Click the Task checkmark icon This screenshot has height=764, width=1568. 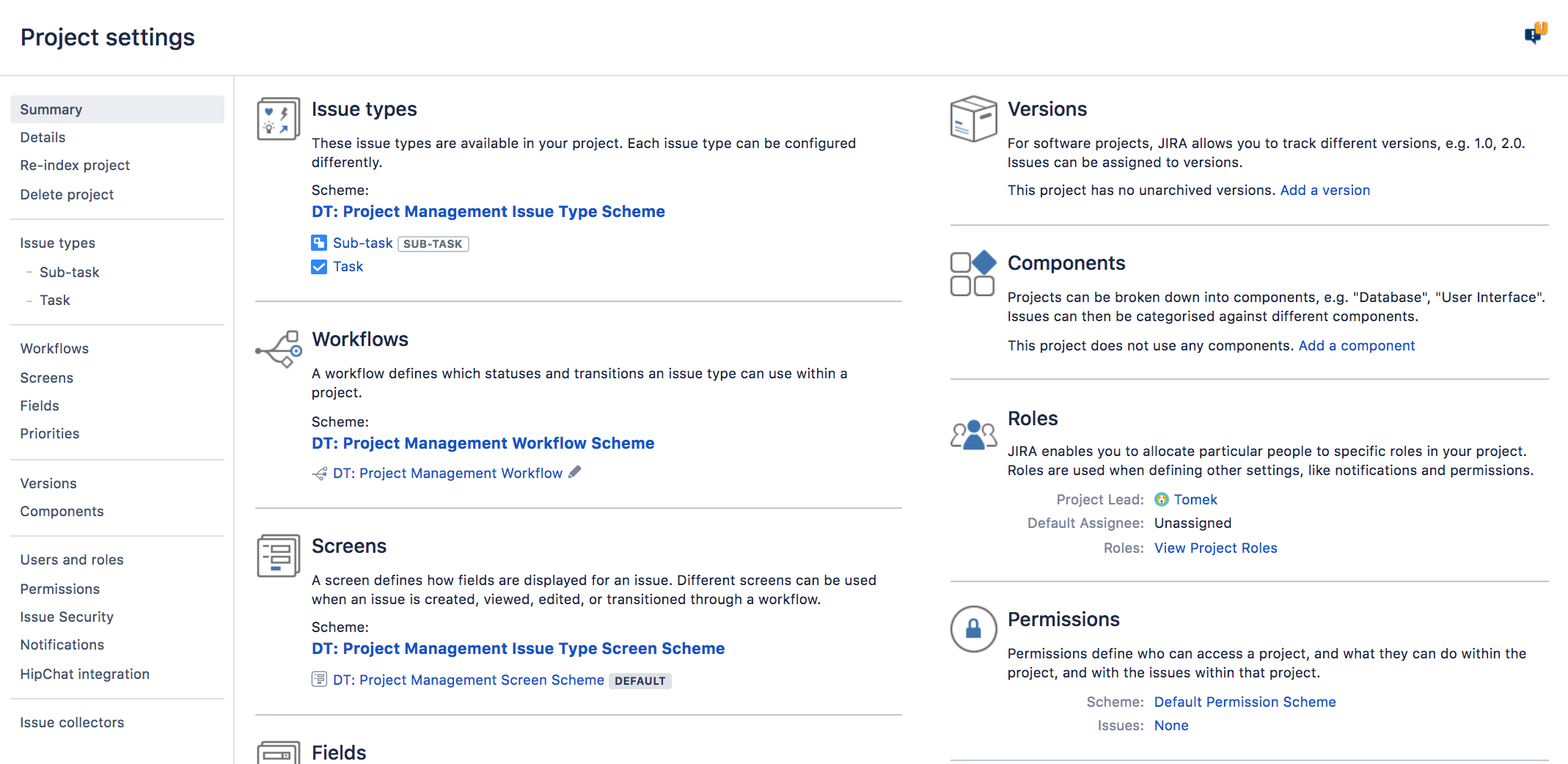point(319,267)
